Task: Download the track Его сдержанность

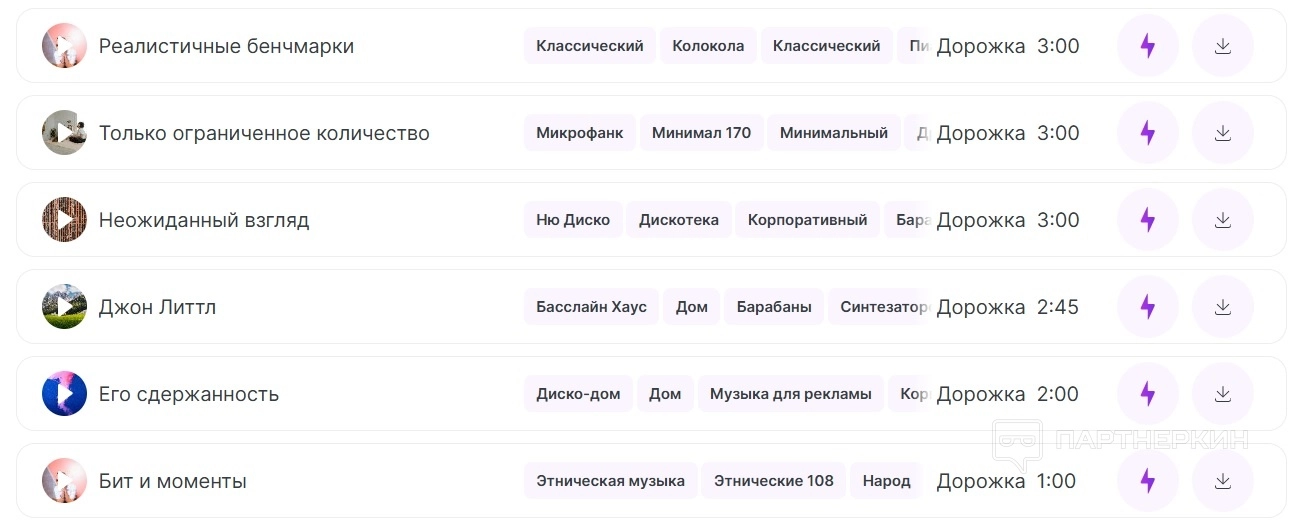Action: (x=1222, y=394)
